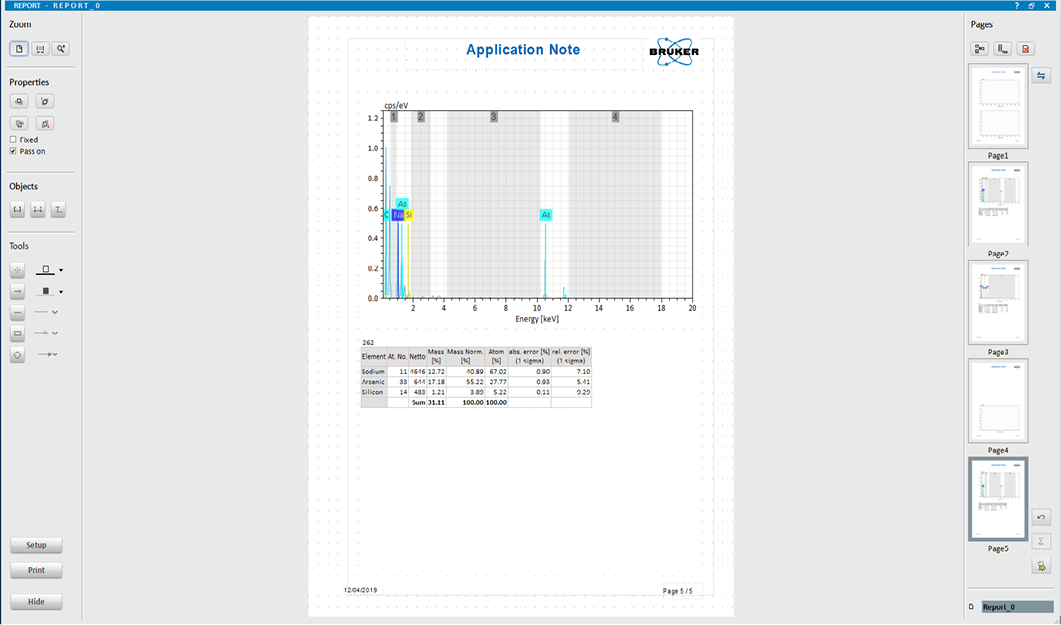
Task: Click the sigma sum icon in Pages panel
Action: (x=1041, y=541)
